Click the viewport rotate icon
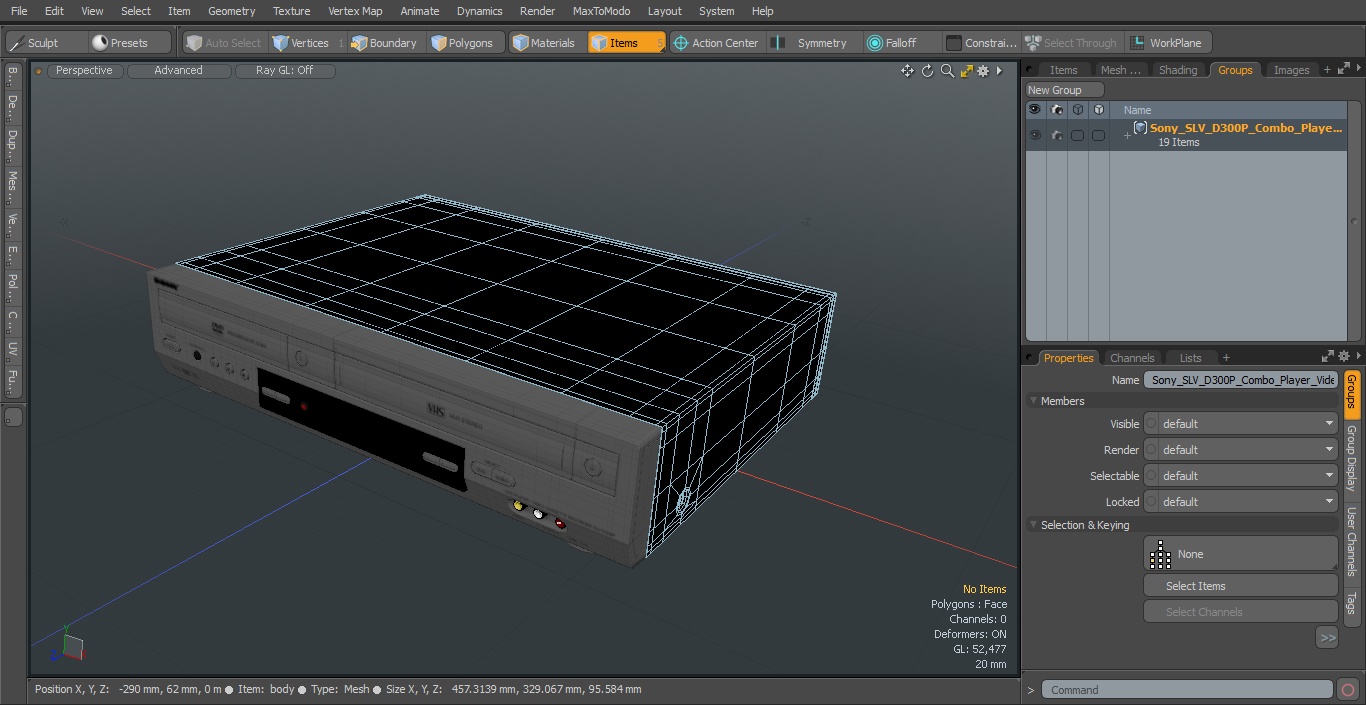1366x705 pixels. [927, 71]
